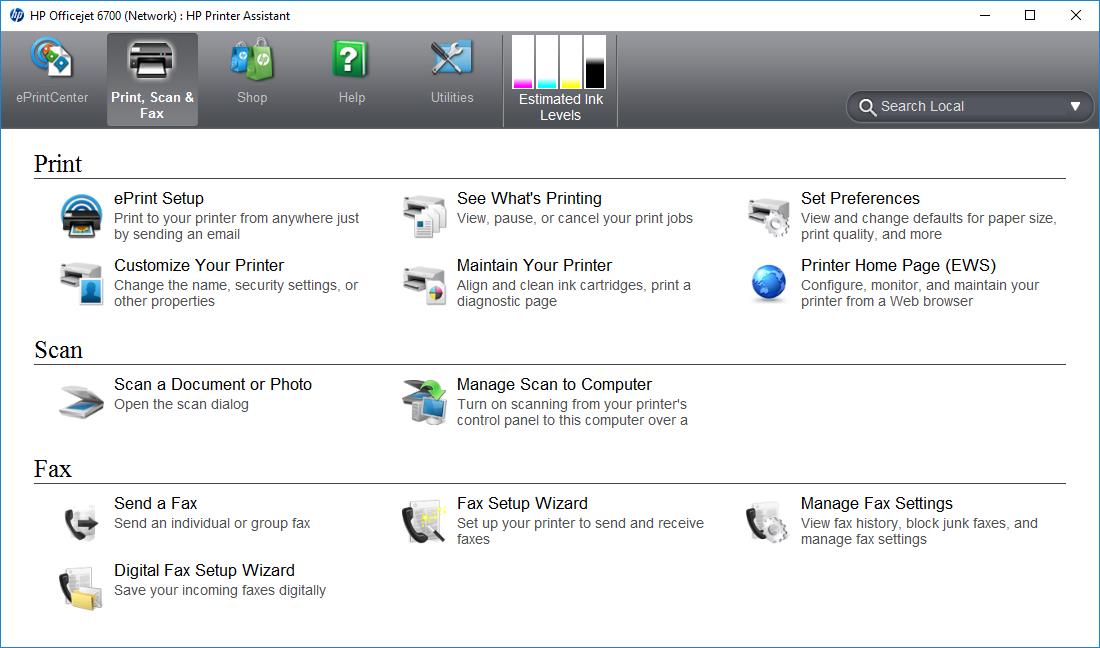
Task: Click the Help text label
Action: (351, 97)
